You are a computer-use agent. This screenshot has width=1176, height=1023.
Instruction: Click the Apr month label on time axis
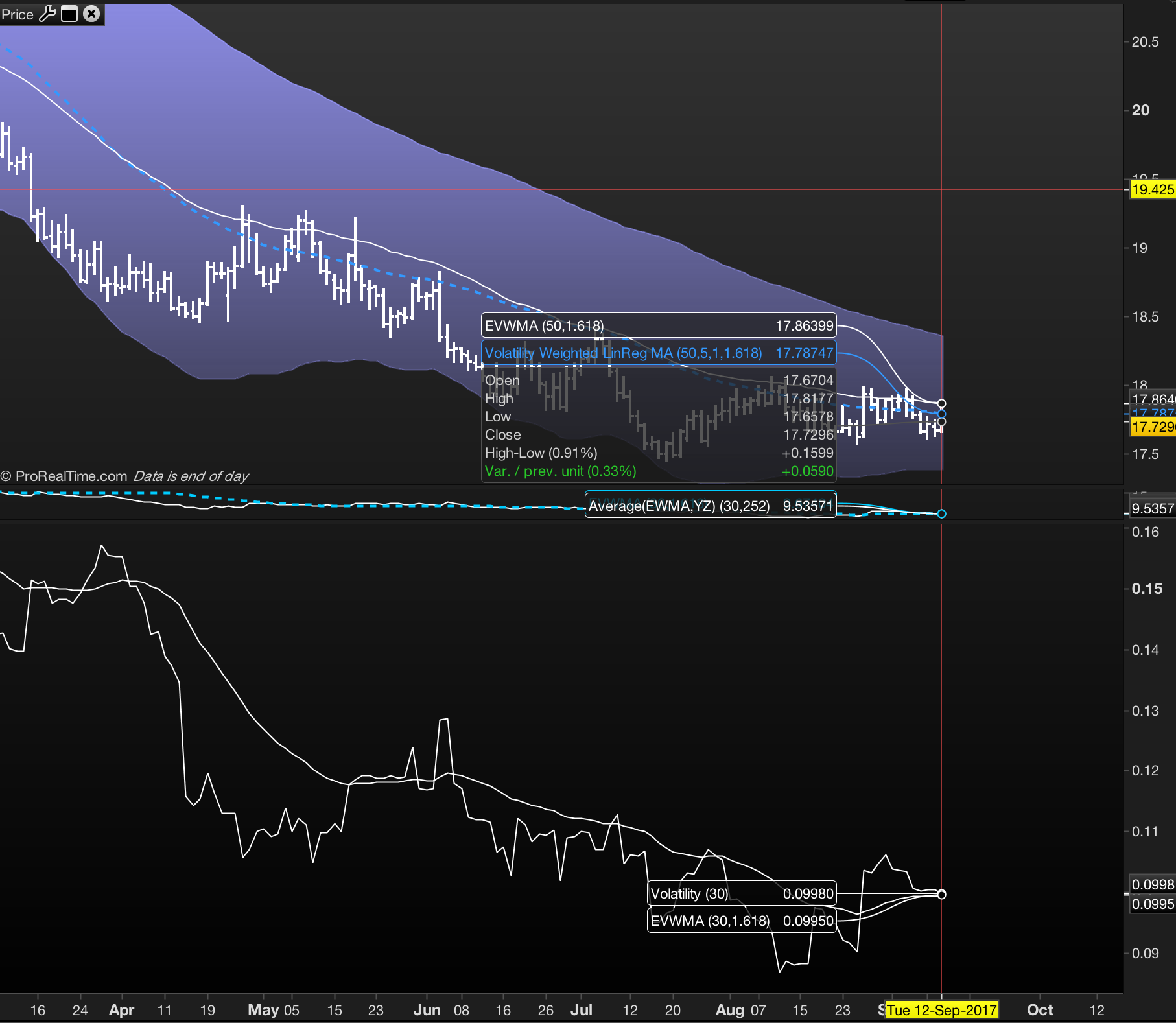[122, 1010]
